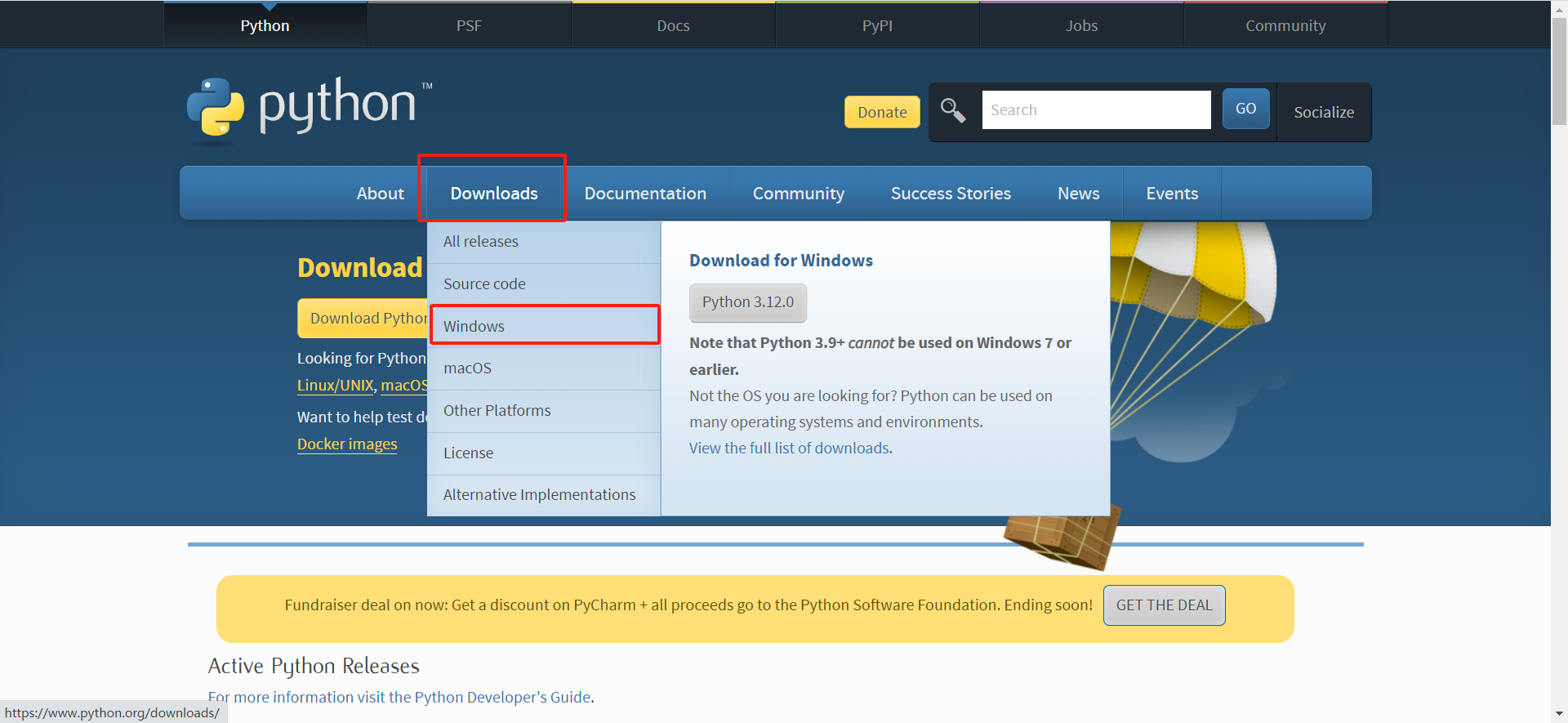Select Windows in Downloads submenu
The height and width of the screenshot is (723, 1568).
pos(544,326)
